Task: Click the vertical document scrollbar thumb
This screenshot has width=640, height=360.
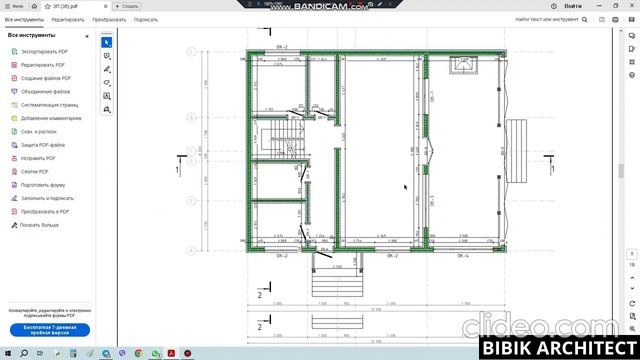Action: (x=621, y=171)
